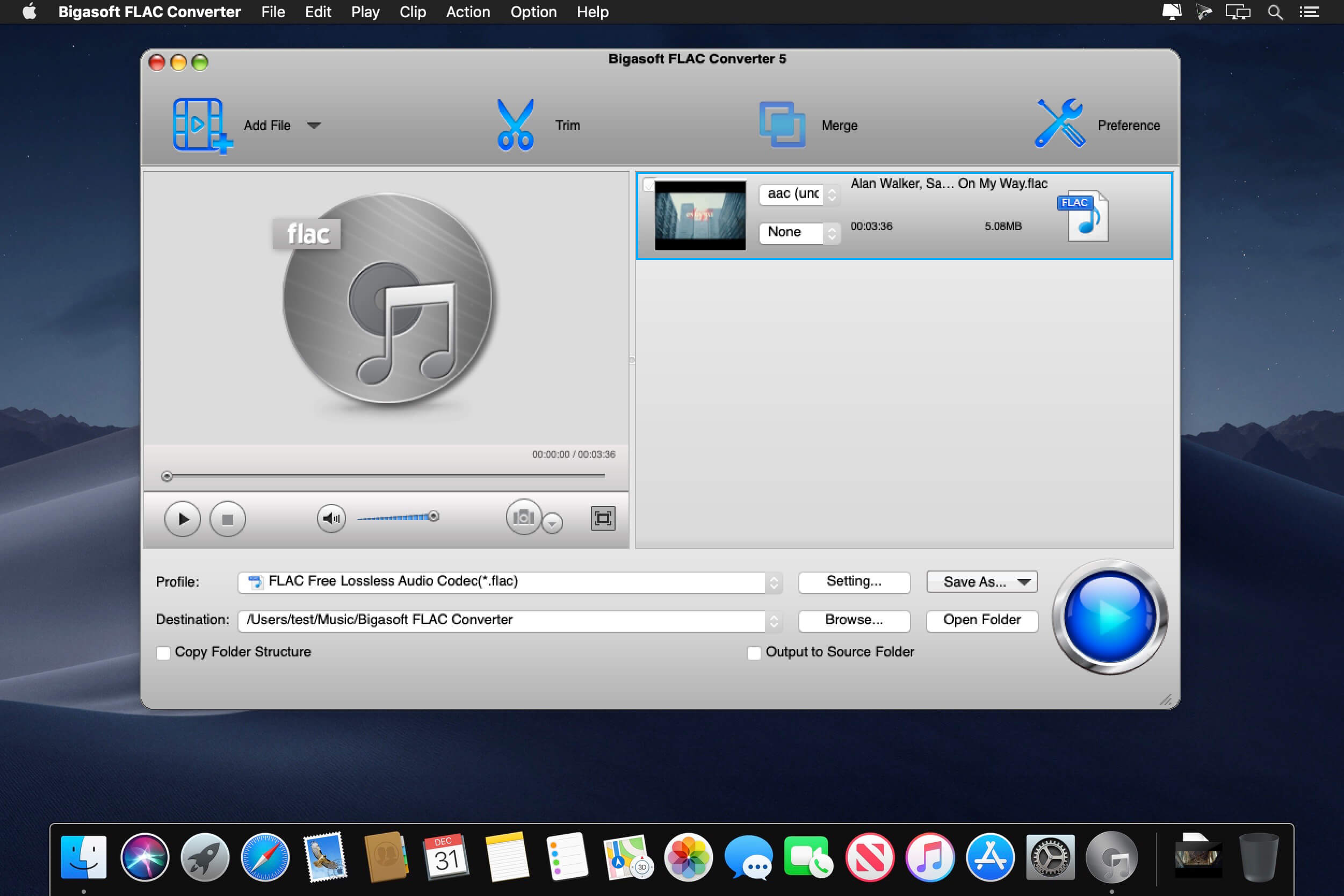Open Spotlight search in menu bar
Image resolution: width=1344 pixels, height=896 pixels.
coord(1275,12)
